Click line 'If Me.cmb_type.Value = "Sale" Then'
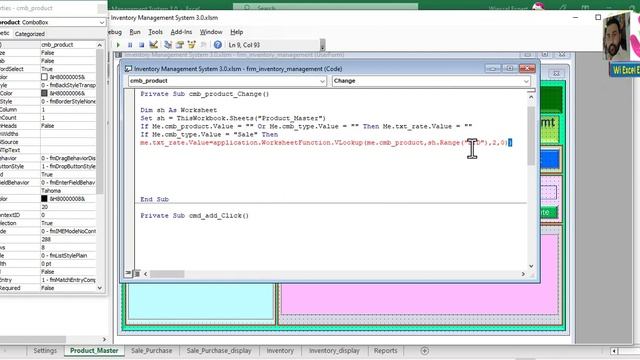Image resolution: width=640 pixels, height=360 pixels. coord(209,134)
